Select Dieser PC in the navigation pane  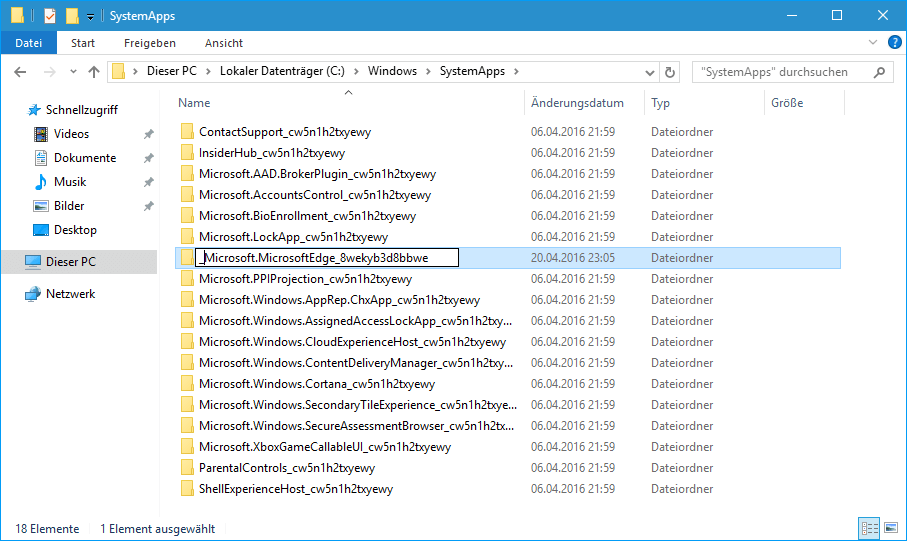click(79, 262)
